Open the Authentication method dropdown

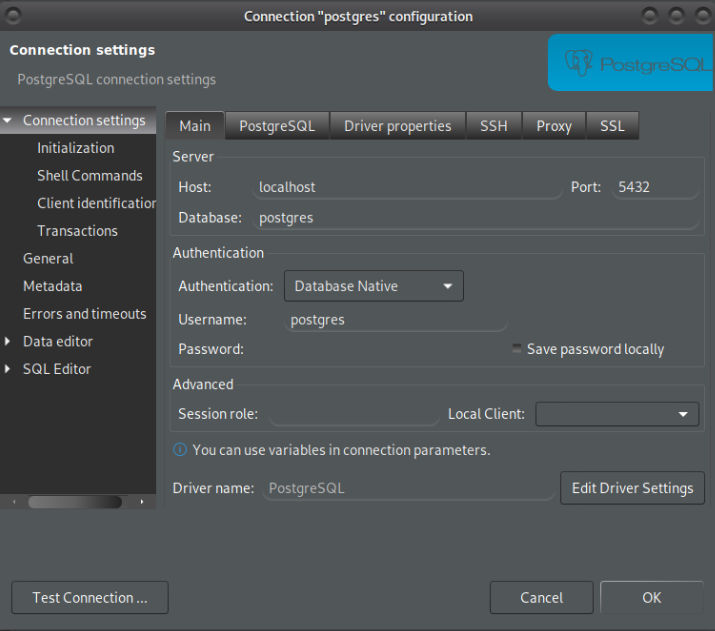tap(374, 286)
